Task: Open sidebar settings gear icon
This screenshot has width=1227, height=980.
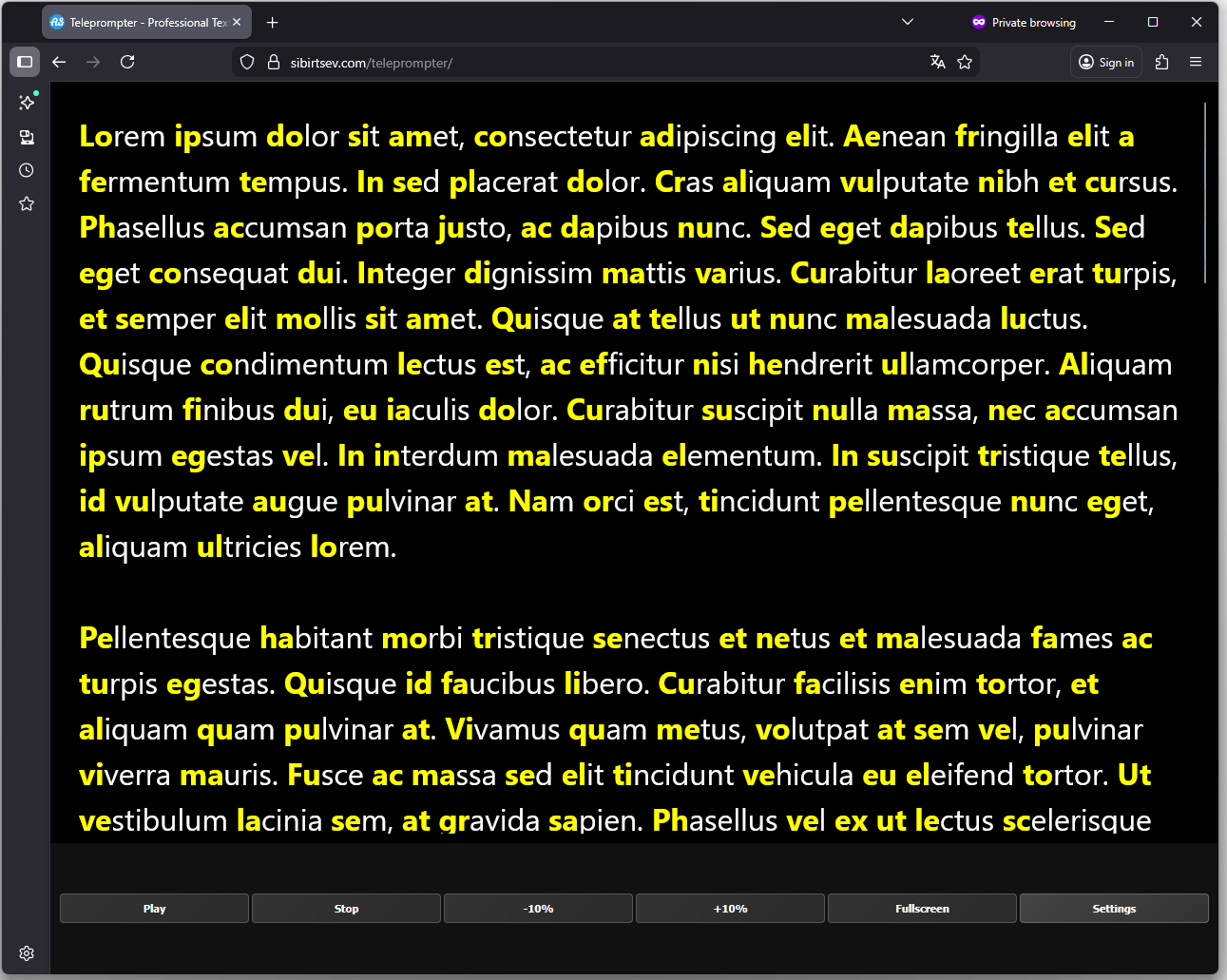Action: point(27,953)
